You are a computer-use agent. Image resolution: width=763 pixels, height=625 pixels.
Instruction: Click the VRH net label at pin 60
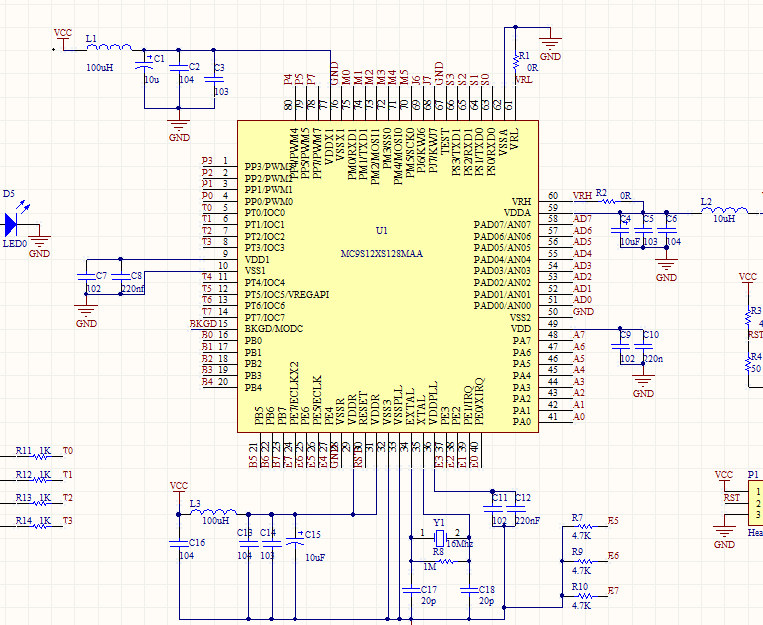pos(582,196)
